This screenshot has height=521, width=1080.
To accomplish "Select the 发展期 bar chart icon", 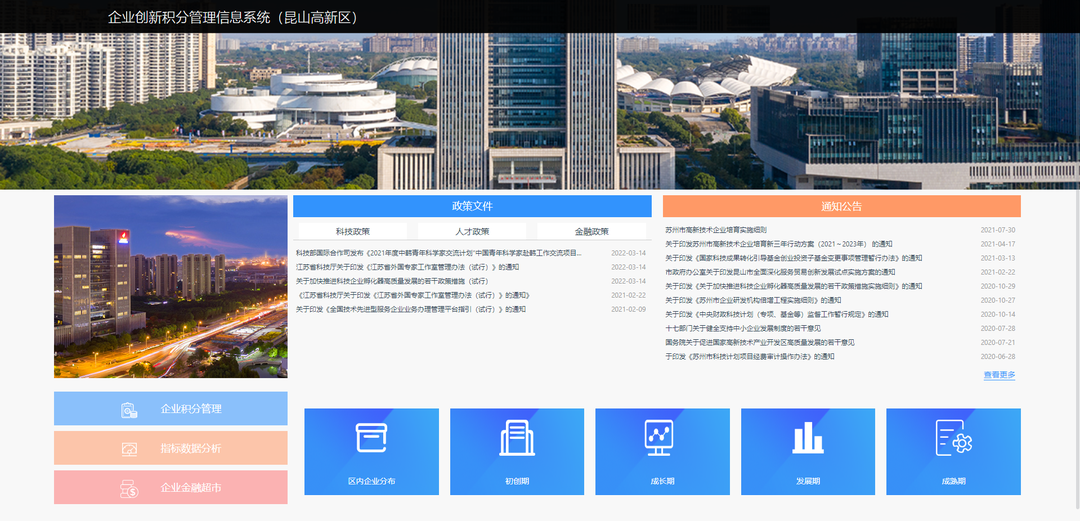I will (807, 437).
